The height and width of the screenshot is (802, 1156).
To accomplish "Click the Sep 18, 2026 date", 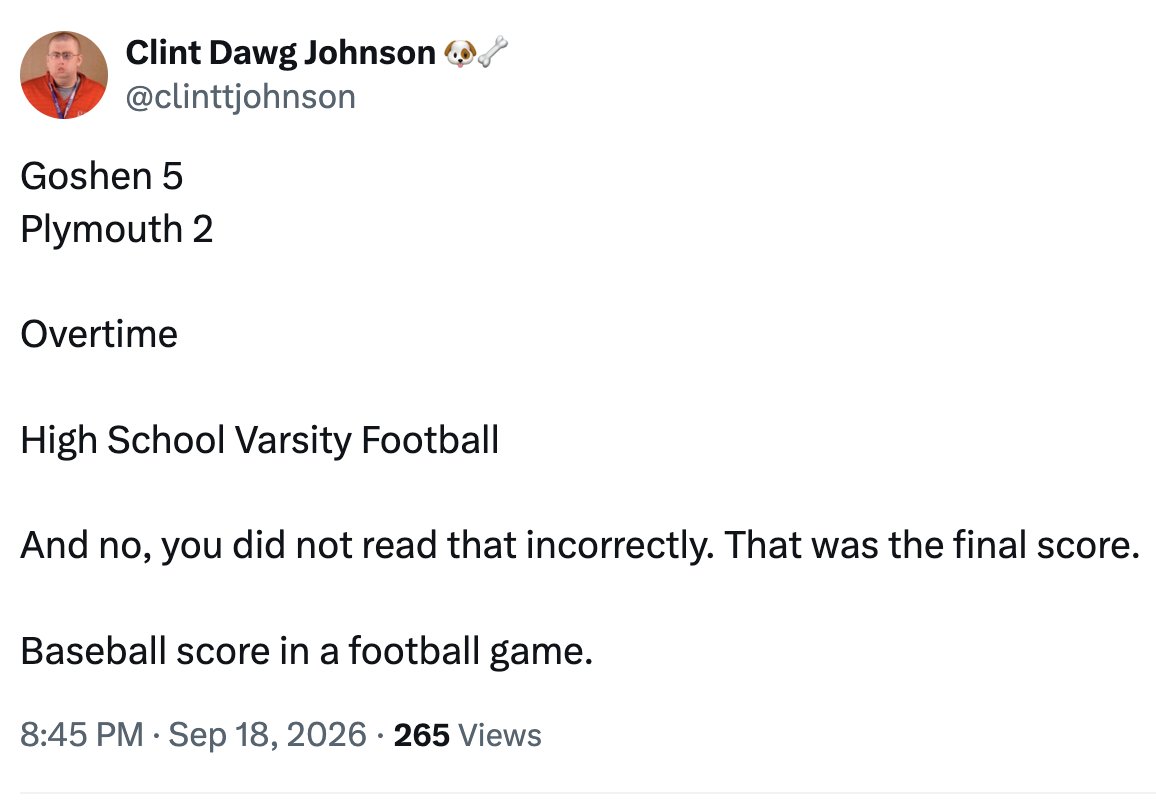I will (267, 734).
